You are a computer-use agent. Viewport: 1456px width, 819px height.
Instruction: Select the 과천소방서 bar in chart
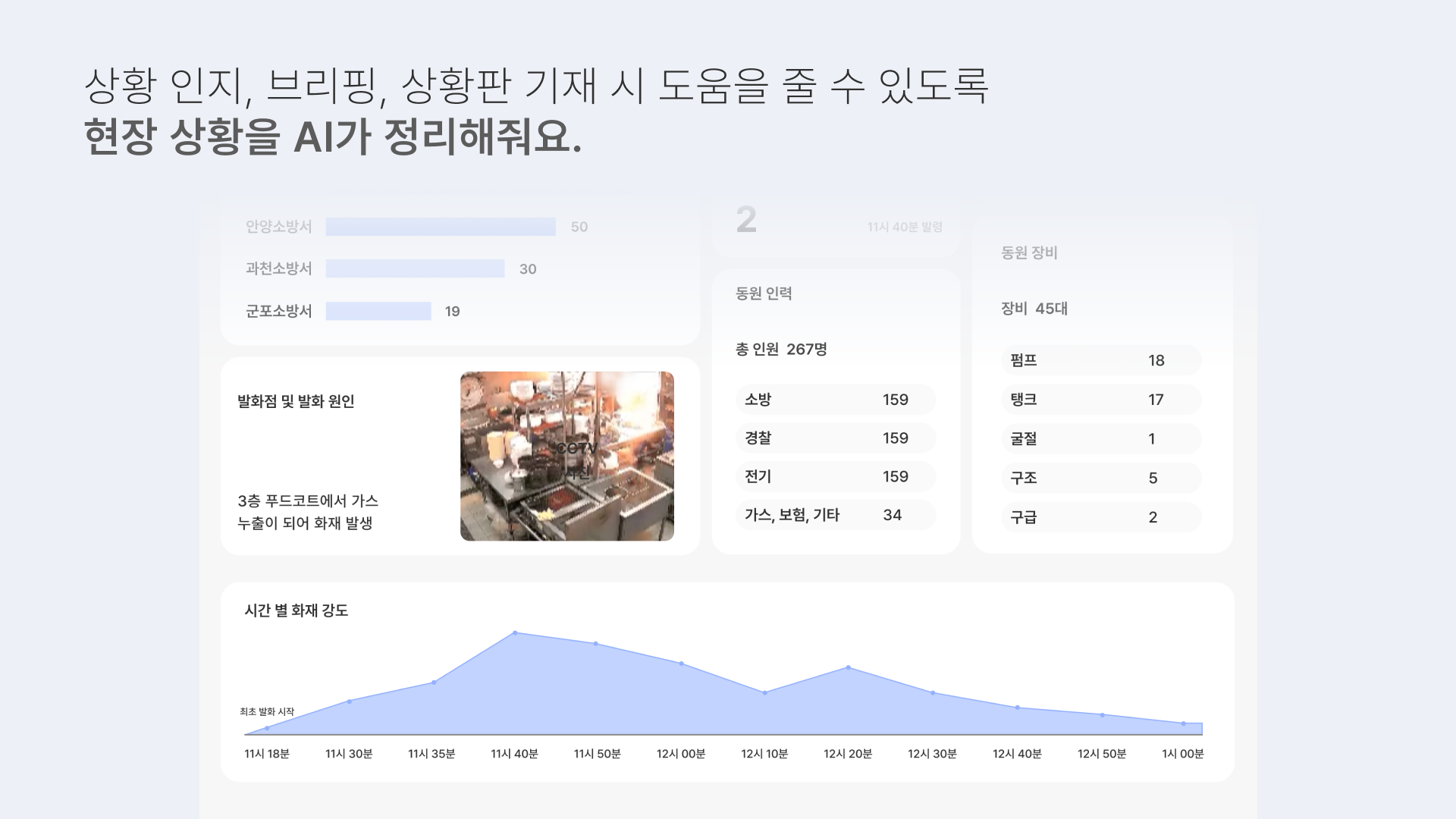click(x=415, y=268)
